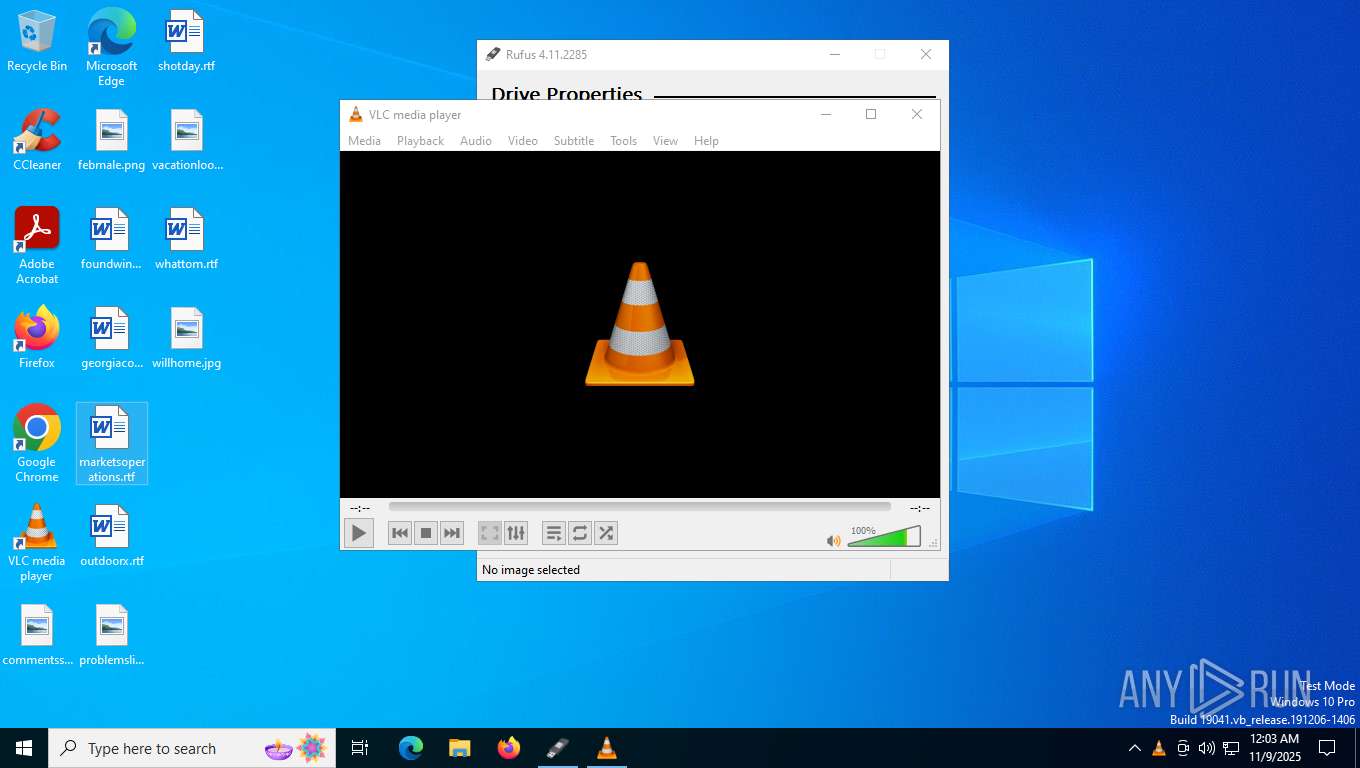The height and width of the screenshot is (768, 1360).
Task: Select the vacationloo... image file
Action: click(x=186, y=140)
